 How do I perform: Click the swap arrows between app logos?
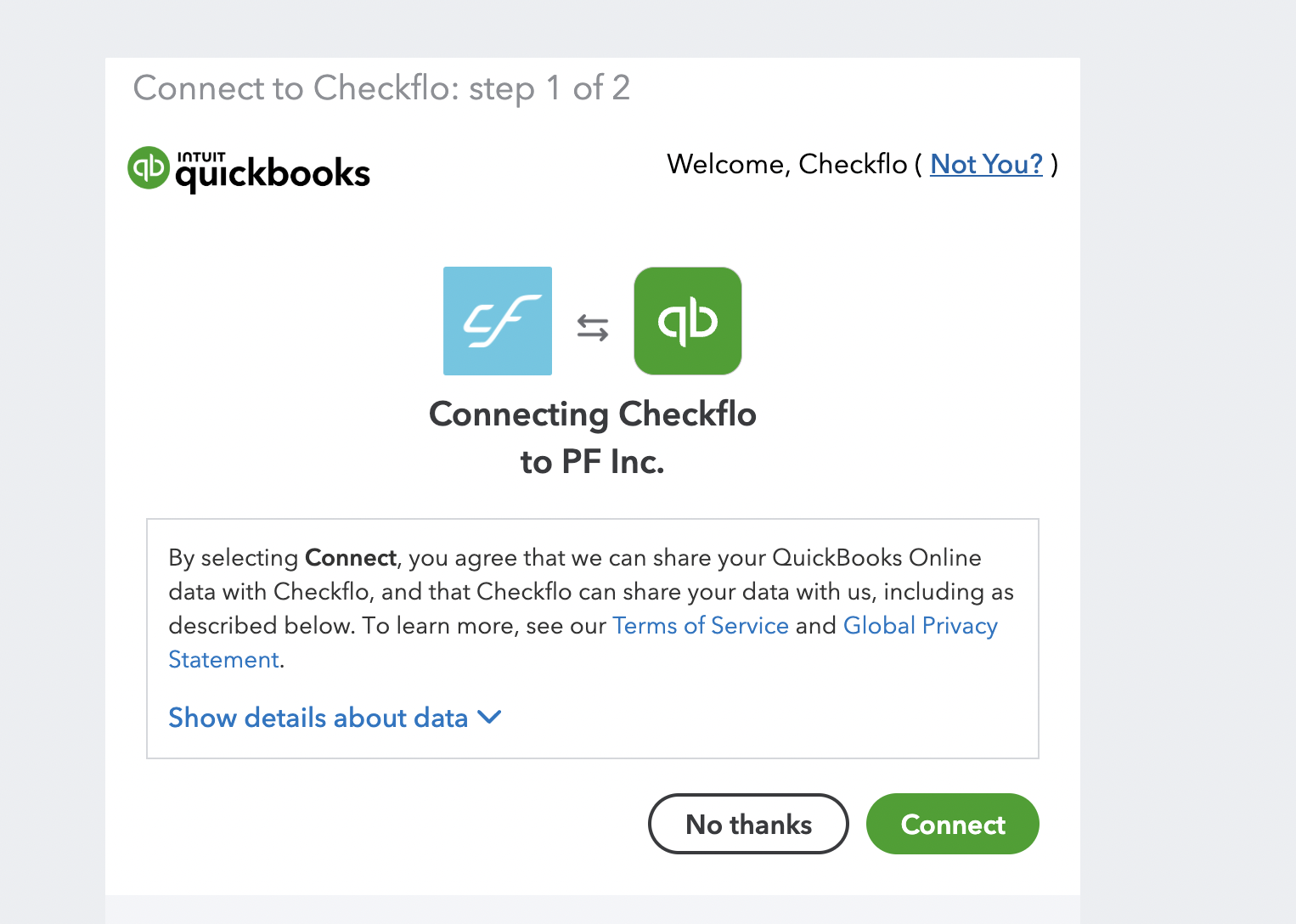pyautogui.click(x=593, y=327)
